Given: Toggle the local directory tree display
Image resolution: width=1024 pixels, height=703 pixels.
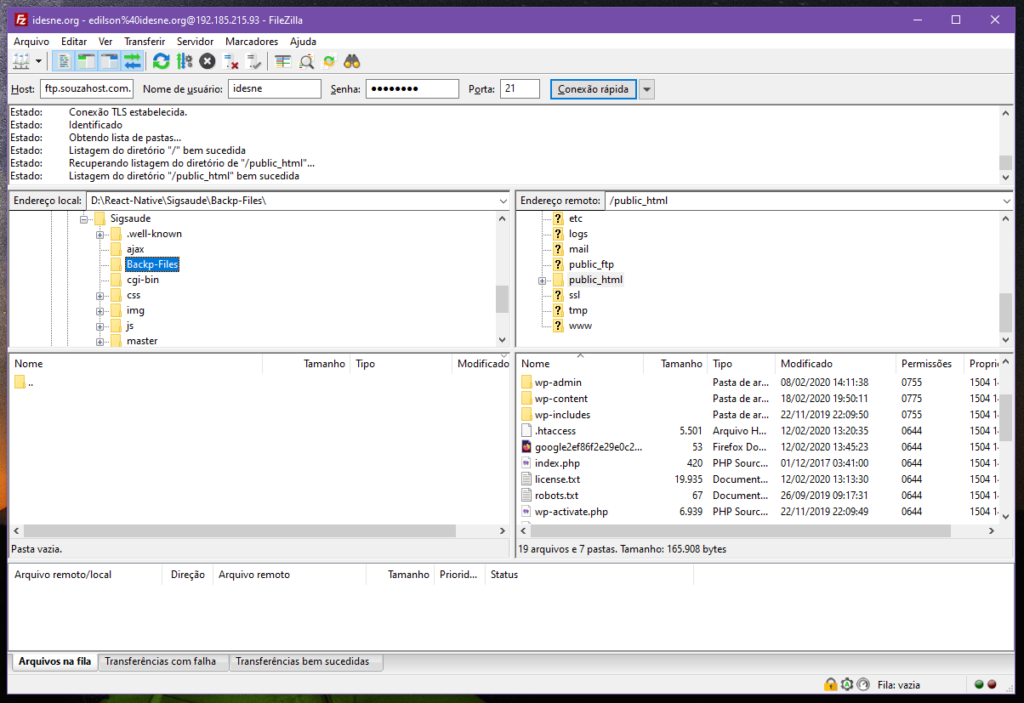Looking at the screenshot, I should (x=86, y=61).
